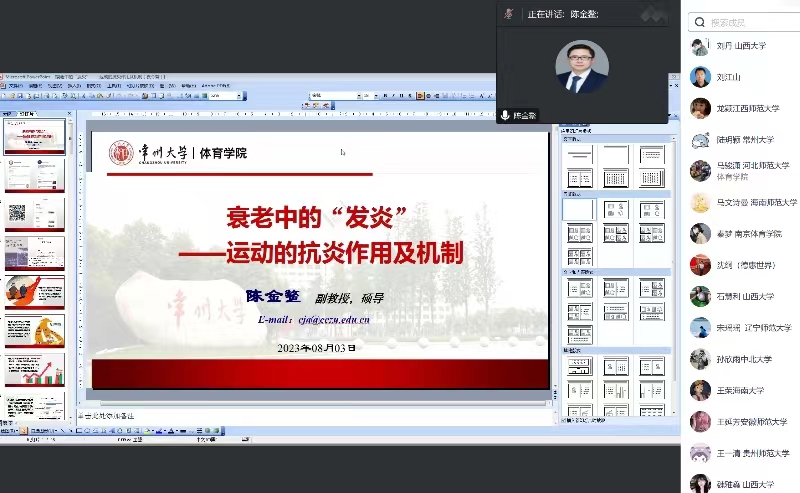Screen dimensions: 800x493
Task: Open the Dash Style options
Action: 192,431
